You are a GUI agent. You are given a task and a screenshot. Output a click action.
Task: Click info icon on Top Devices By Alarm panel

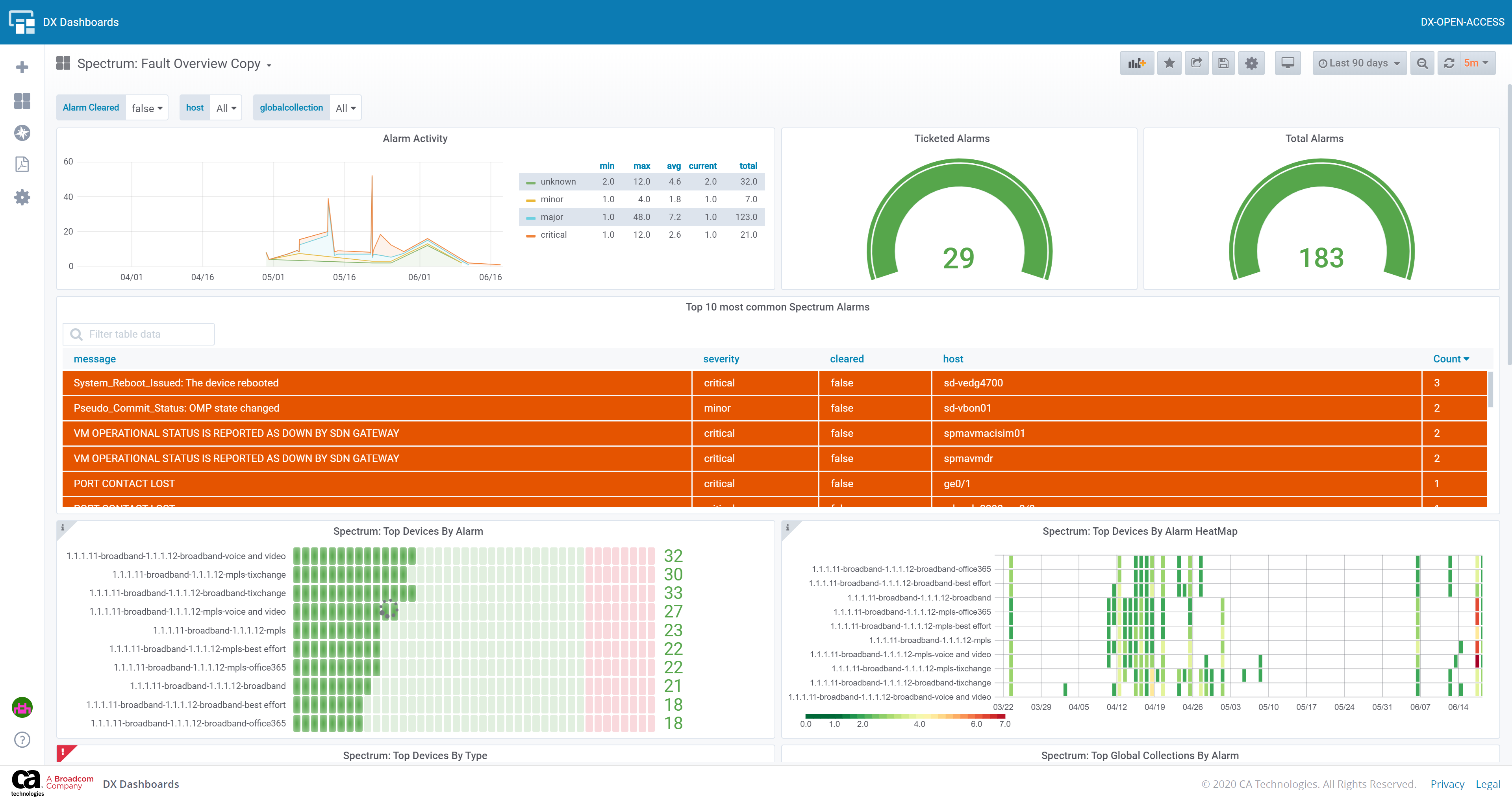[63, 527]
